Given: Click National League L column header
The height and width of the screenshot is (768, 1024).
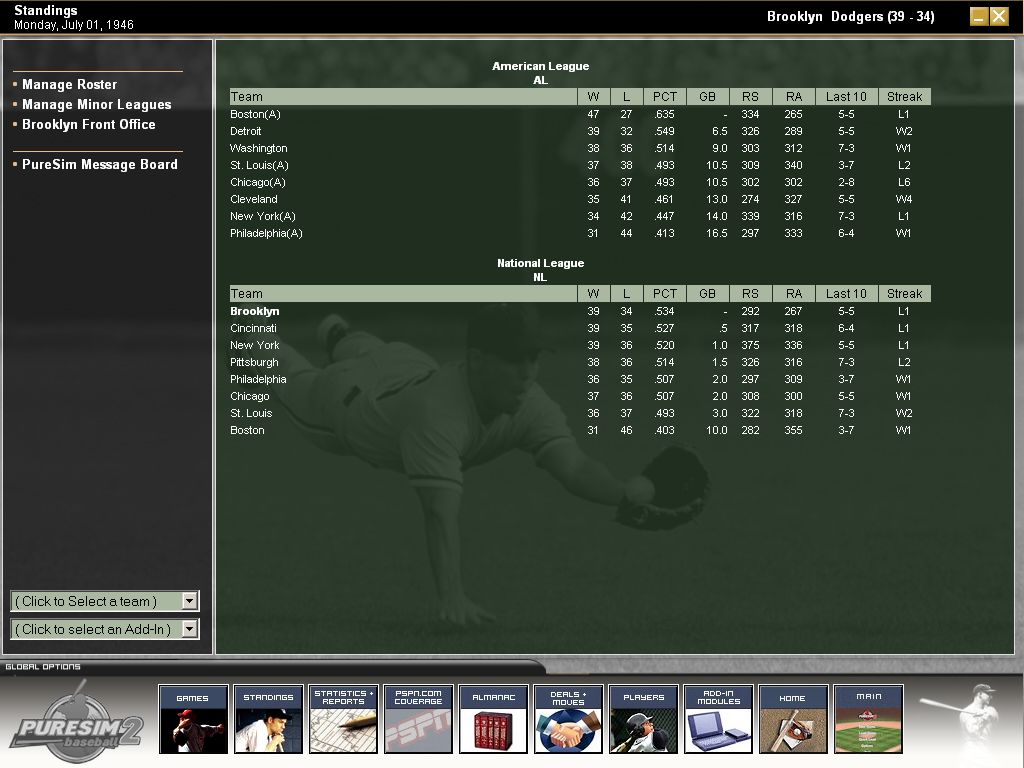Looking at the screenshot, I should click(x=626, y=294).
